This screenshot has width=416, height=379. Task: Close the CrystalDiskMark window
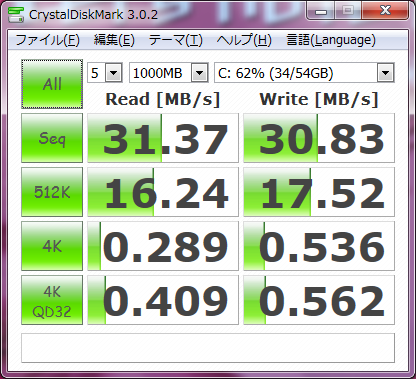(x=385, y=11)
